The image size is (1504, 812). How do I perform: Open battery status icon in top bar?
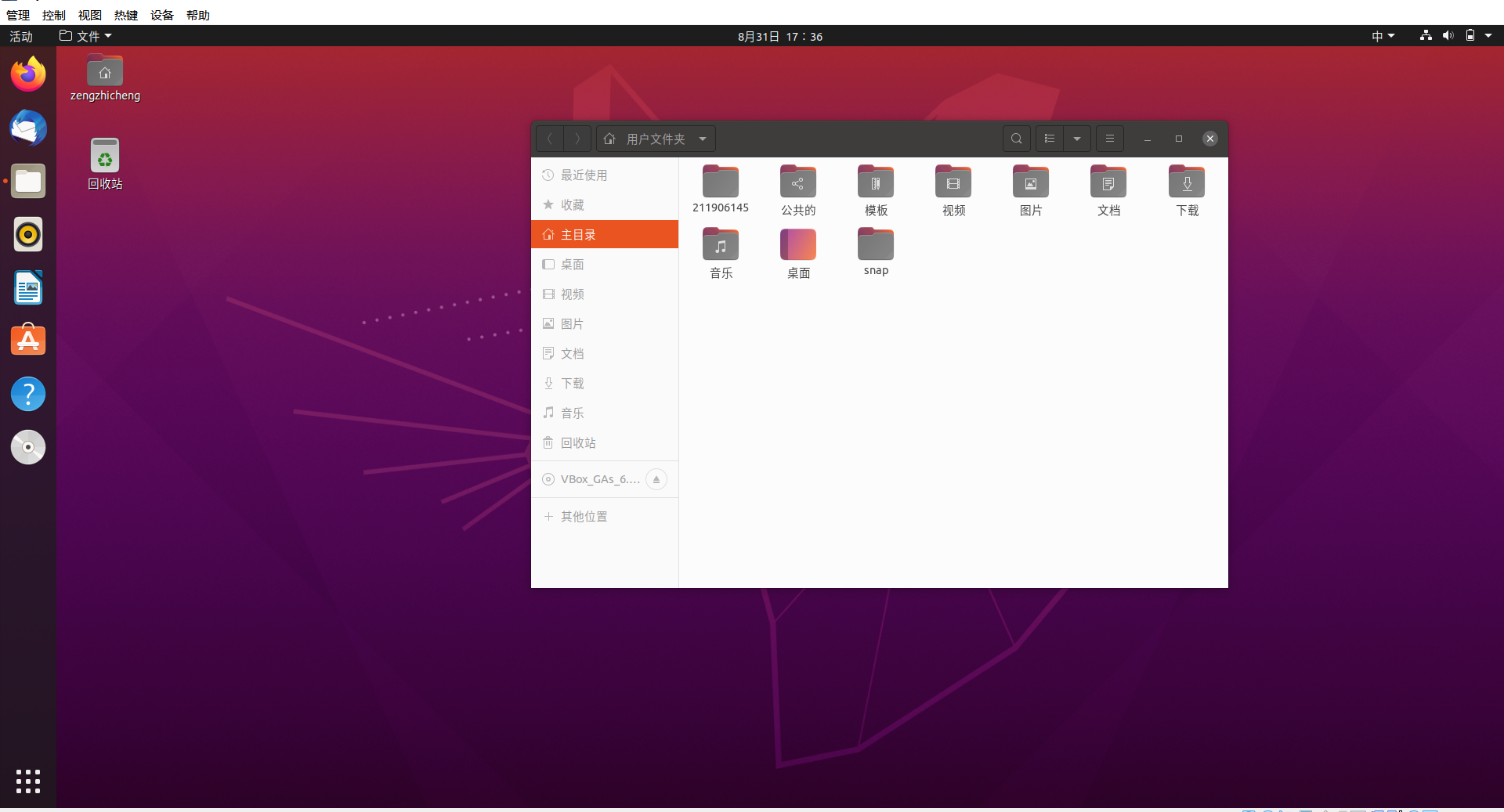[1470, 36]
